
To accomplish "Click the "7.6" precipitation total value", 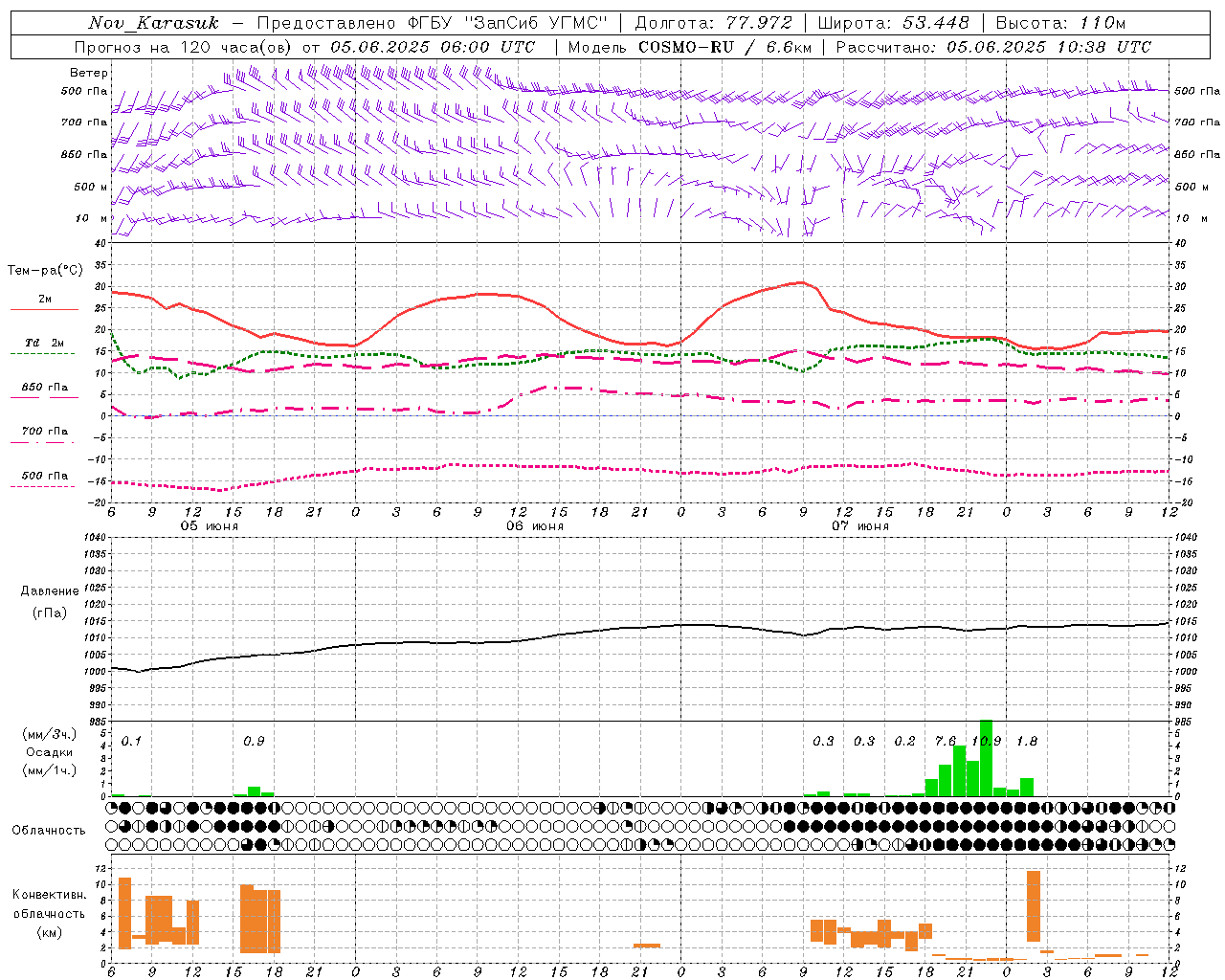I will pyautogui.click(x=946, y=742).
